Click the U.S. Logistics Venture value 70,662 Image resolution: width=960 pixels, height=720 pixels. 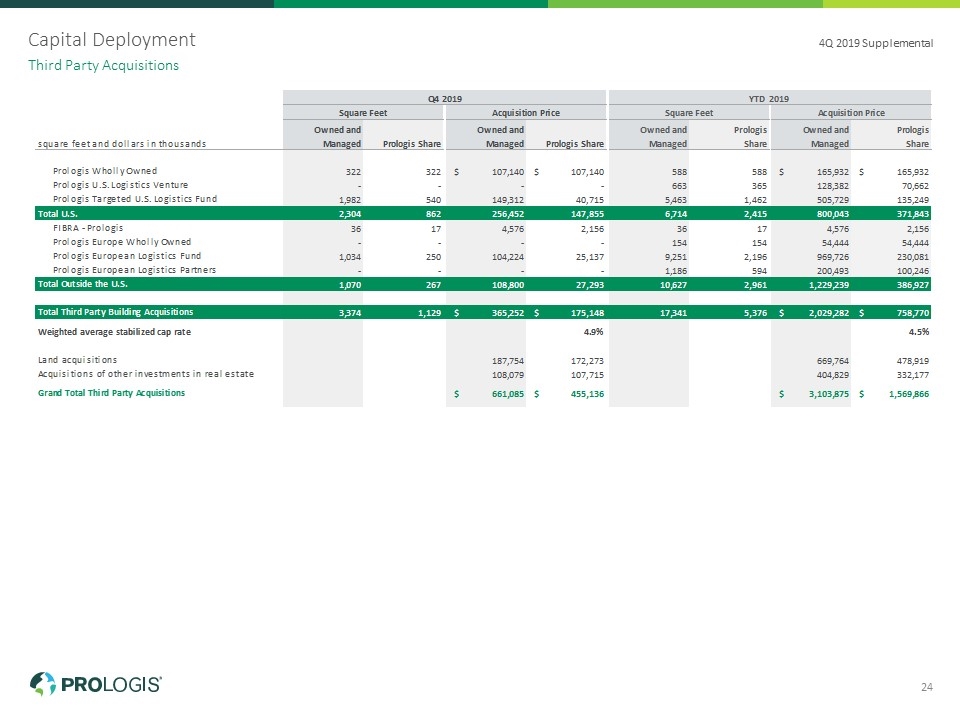tap(915, 186)
